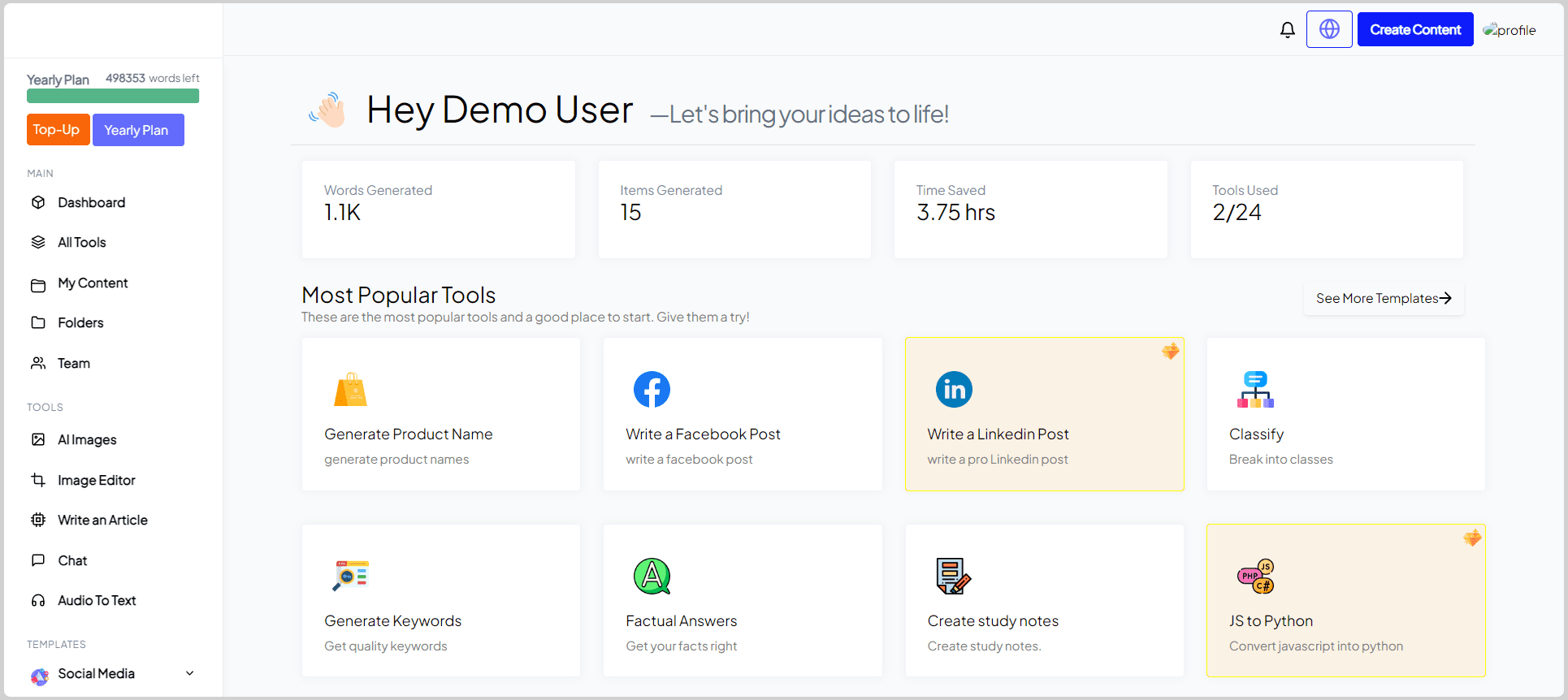Click the notification bell icon
The height and width of the screenshot is (700, 1568).
(x=1287, y=30)
